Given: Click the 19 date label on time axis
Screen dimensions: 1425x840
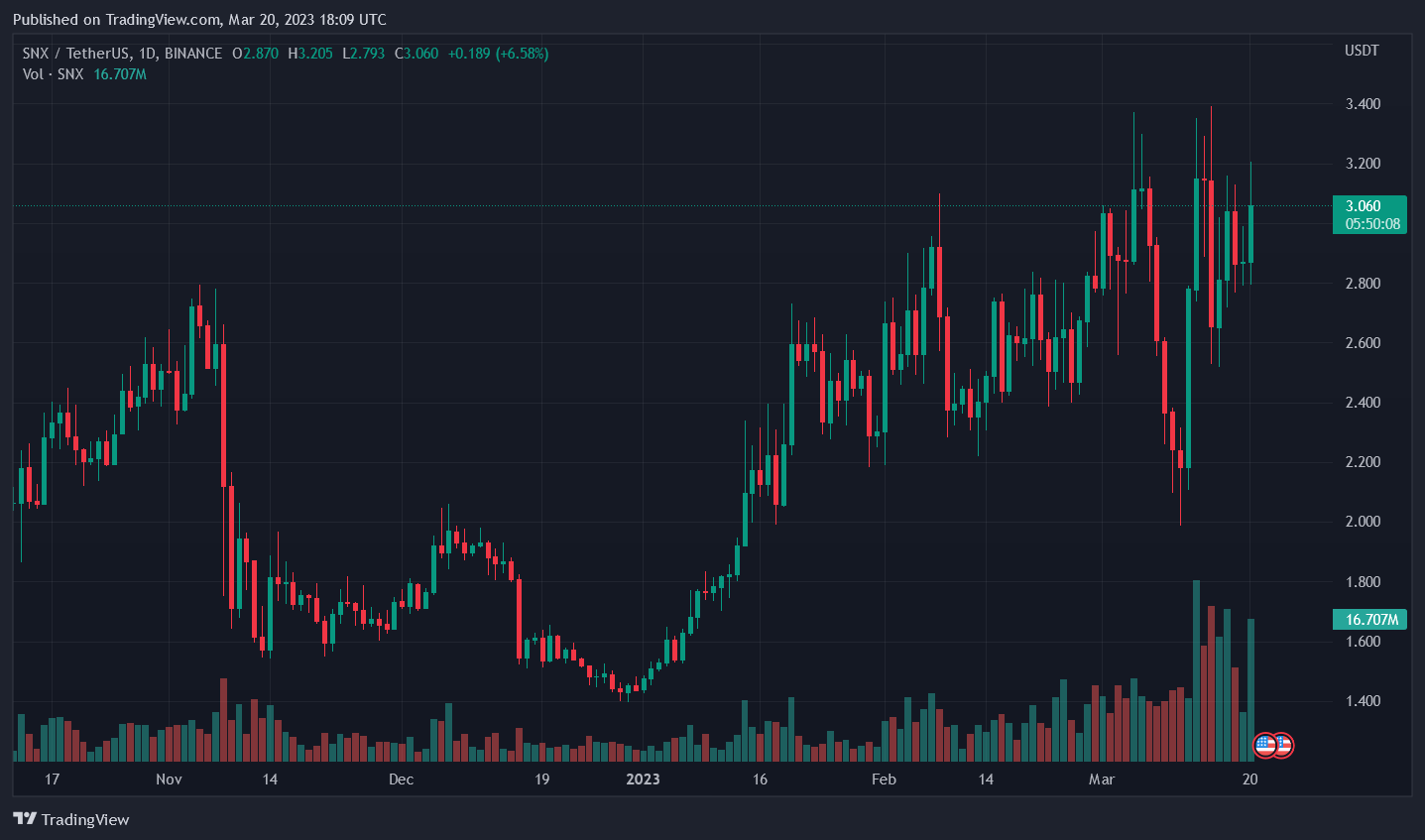Looking at the screenshot, I should 541,780.
